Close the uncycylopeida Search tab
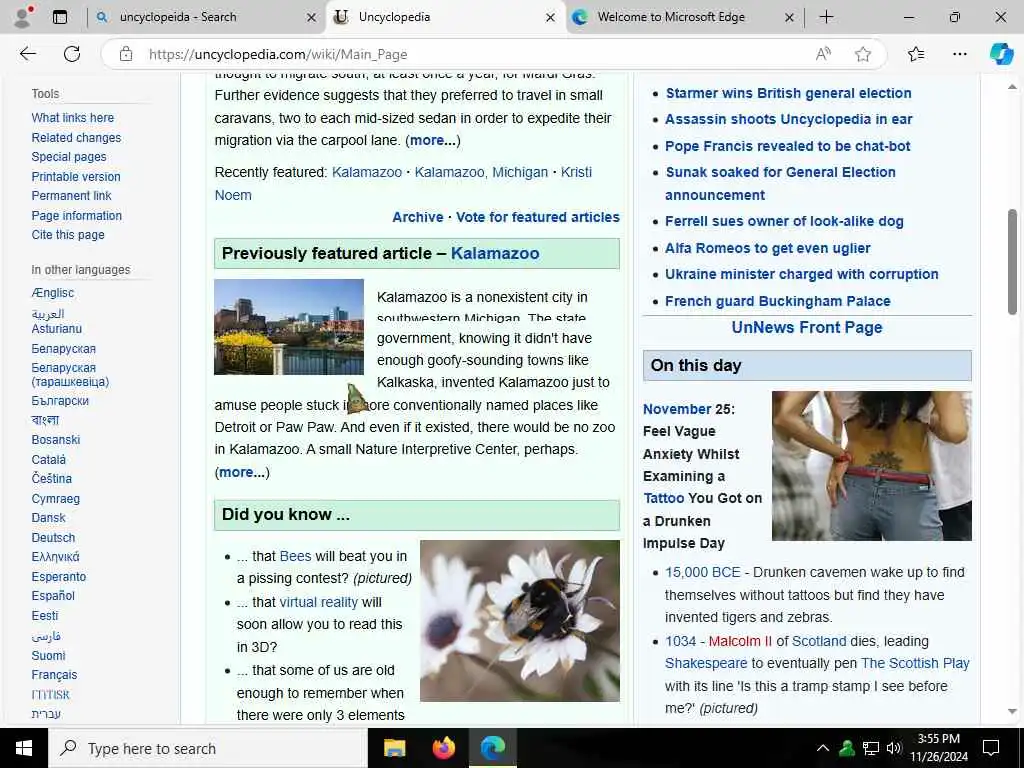Image resolution: width=1024 pixels, height=768 pixels. pyautogui.click(x=312, y=18)
